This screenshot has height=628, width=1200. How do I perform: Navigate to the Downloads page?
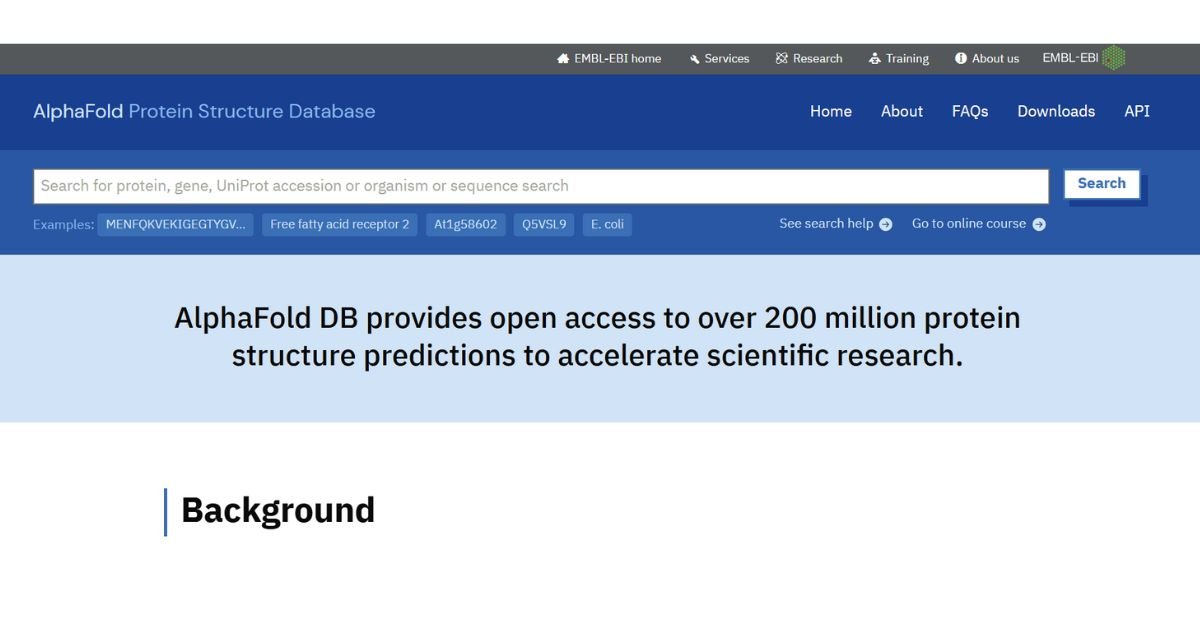pyautogui.click(x=1056, y=111)
